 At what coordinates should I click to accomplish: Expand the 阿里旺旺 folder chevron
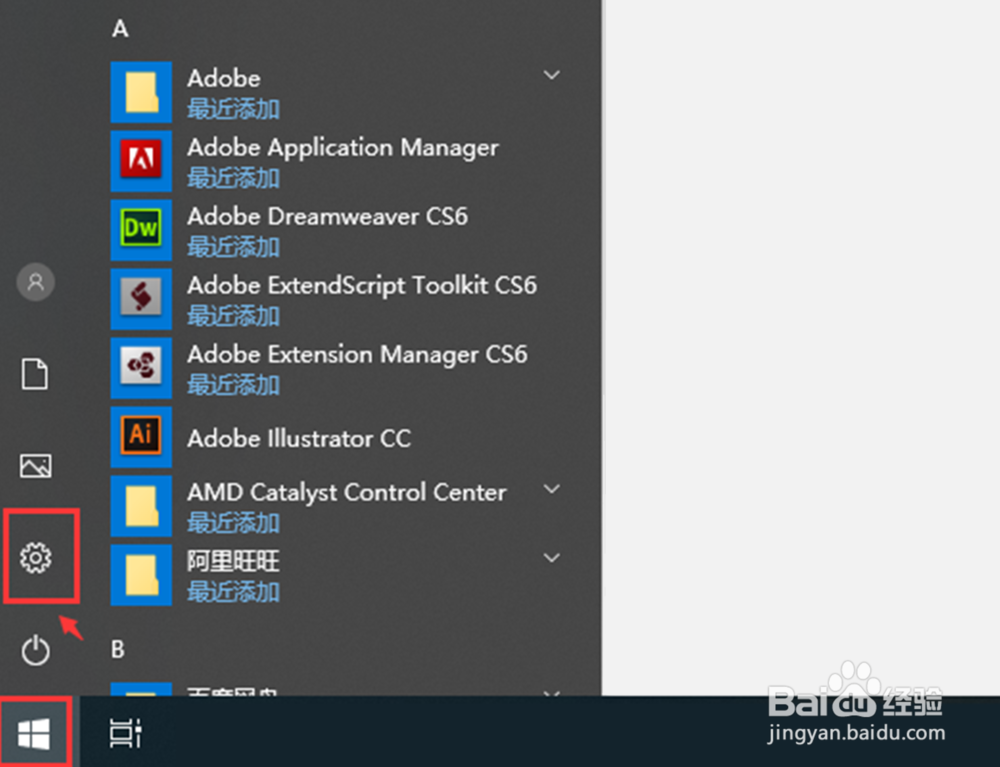click(x=552, y=558)
